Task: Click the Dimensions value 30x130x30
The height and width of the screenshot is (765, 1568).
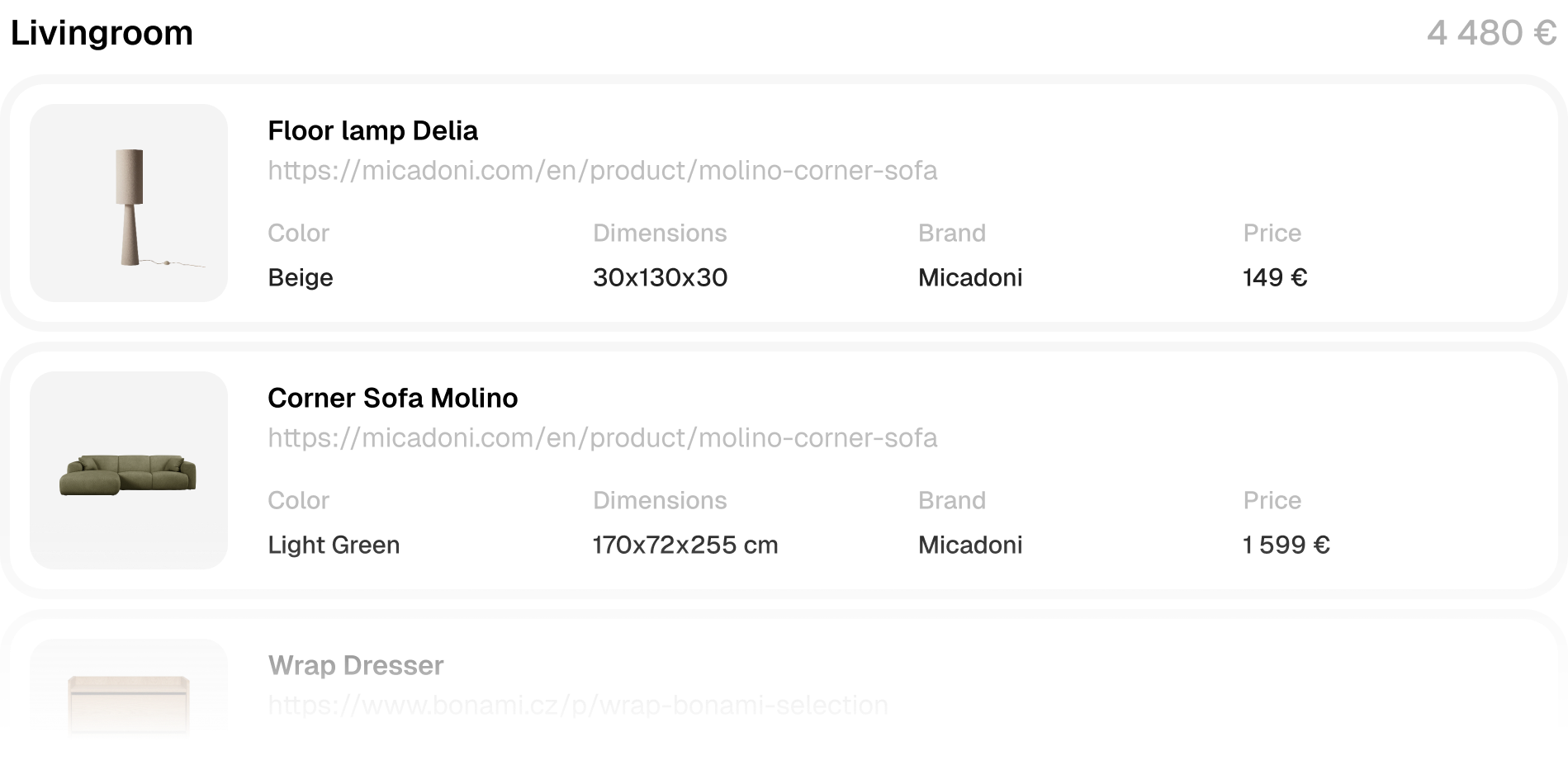Action: click(661, 278)
